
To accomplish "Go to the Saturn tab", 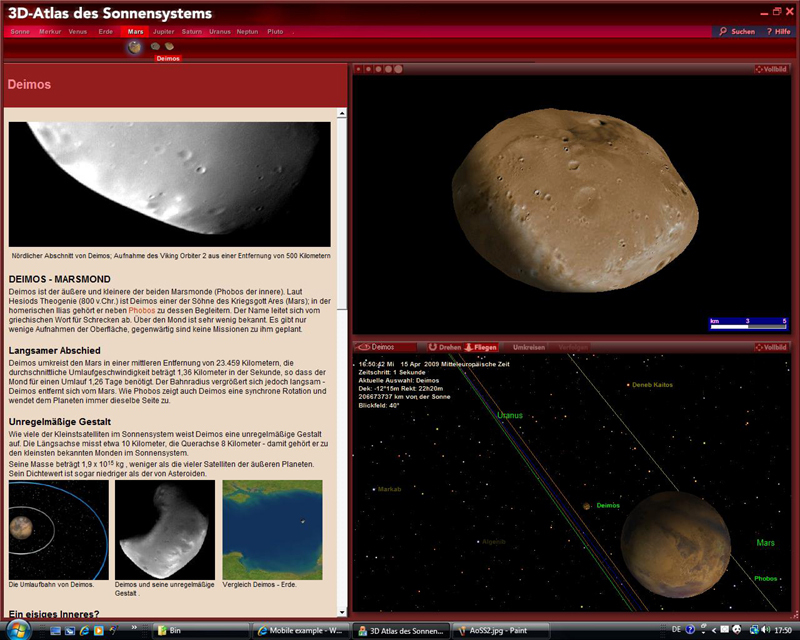I will point(192,32).
